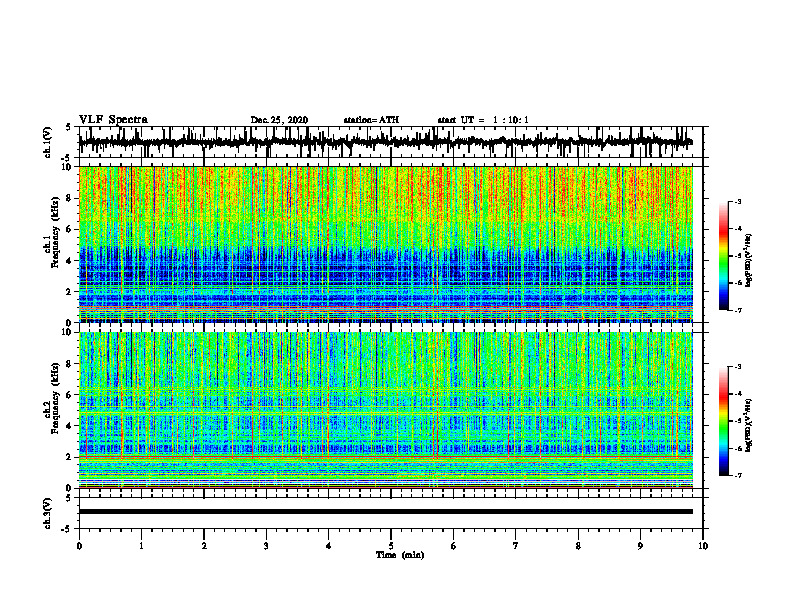Click time axis tick label "7"
The height and width of the screenshot is (612, 792).
tap(516, 546)
